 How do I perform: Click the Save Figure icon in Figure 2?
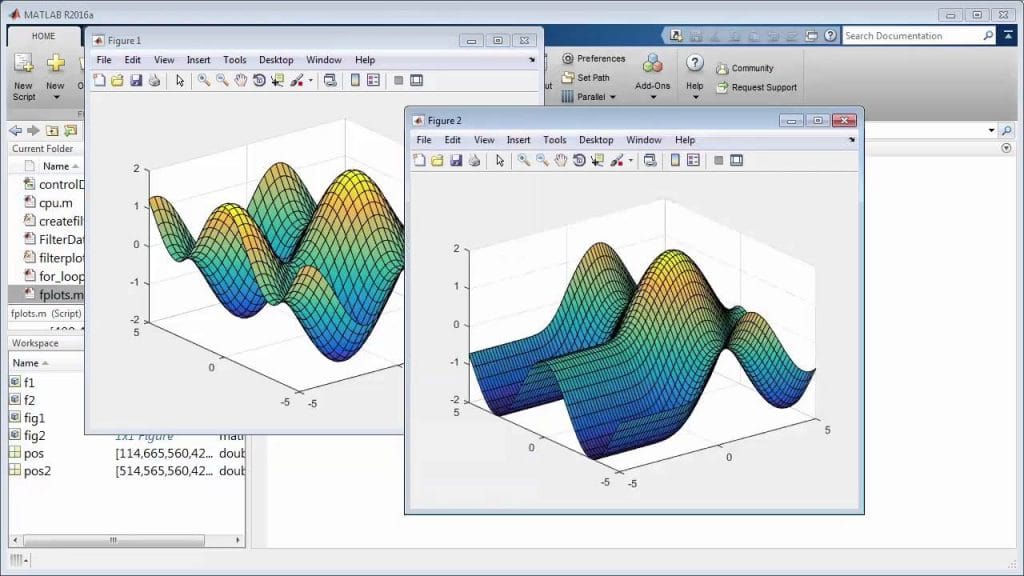click(456, 161)
